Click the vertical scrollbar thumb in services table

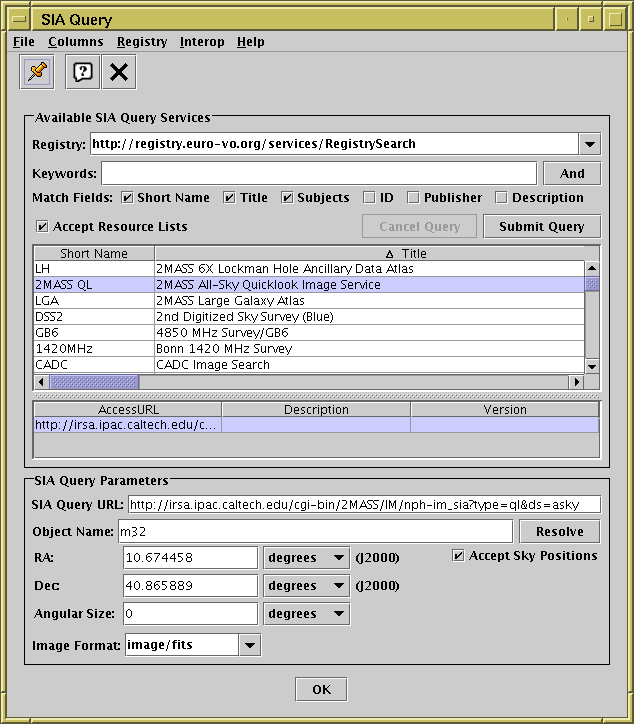pyautogui.click(x=592, y=284)
